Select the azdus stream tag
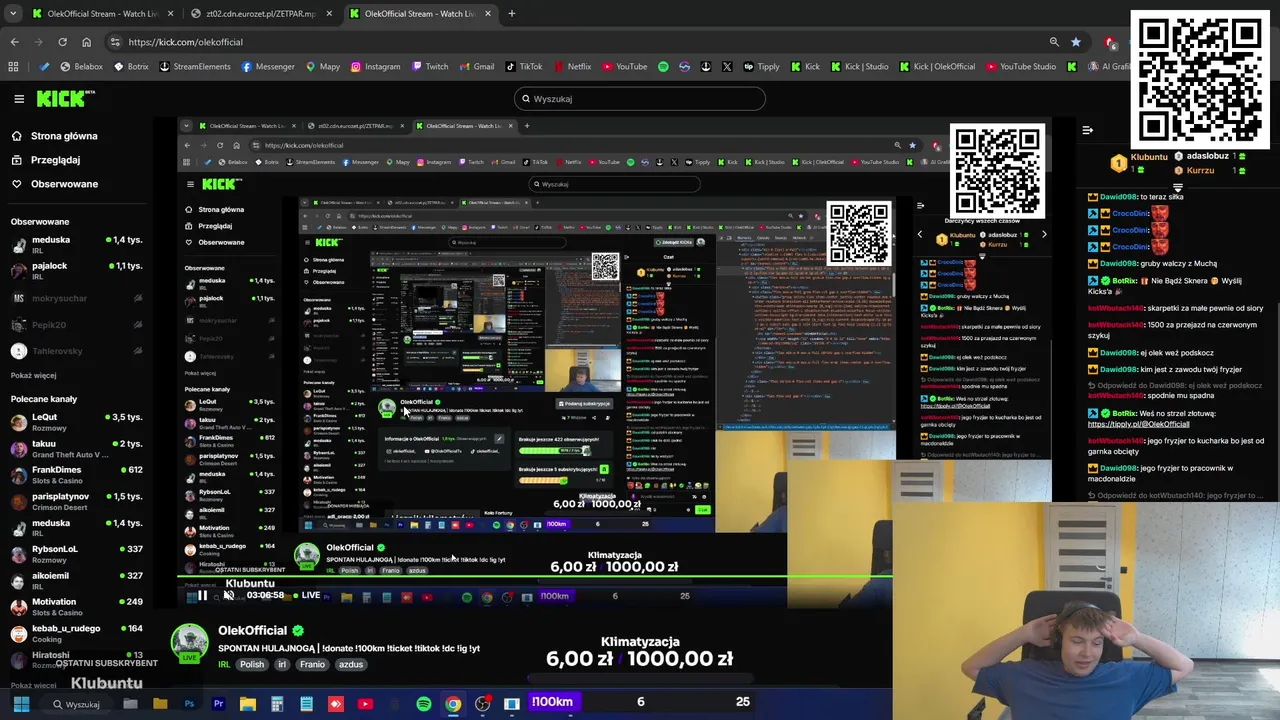Viewport: 1280px width, 720px height. pyautogui.click(x=350, y=664)
